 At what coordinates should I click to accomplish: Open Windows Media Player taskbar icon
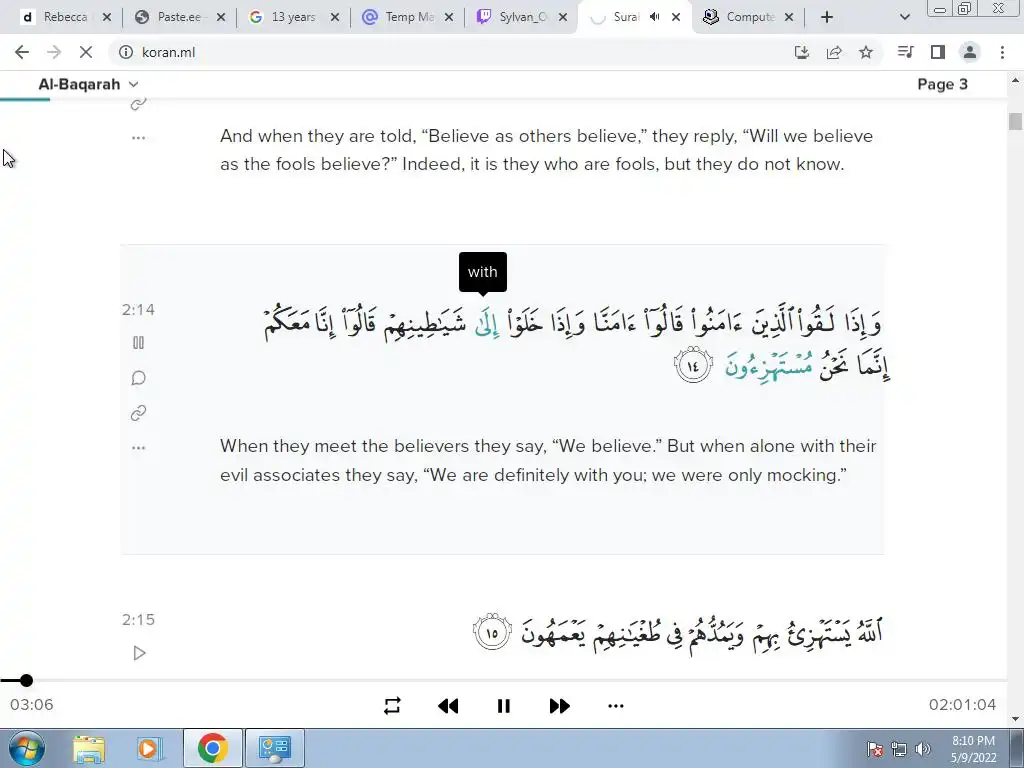pos(149,748)
